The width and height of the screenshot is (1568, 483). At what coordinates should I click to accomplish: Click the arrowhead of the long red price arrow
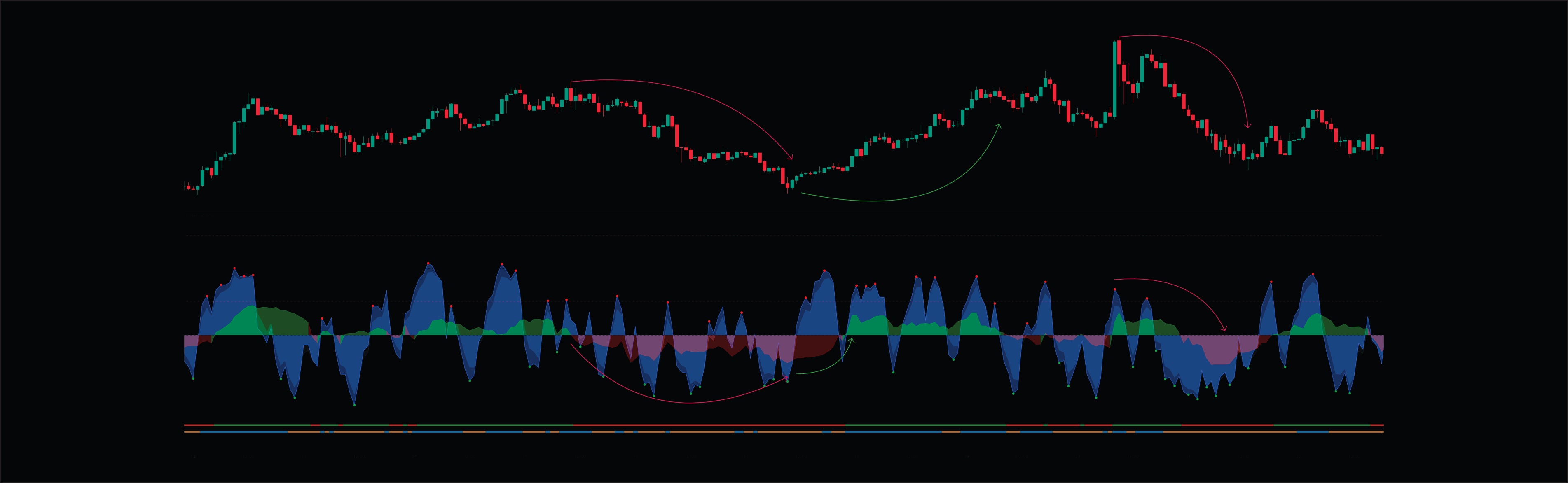(x=791, y=158)
